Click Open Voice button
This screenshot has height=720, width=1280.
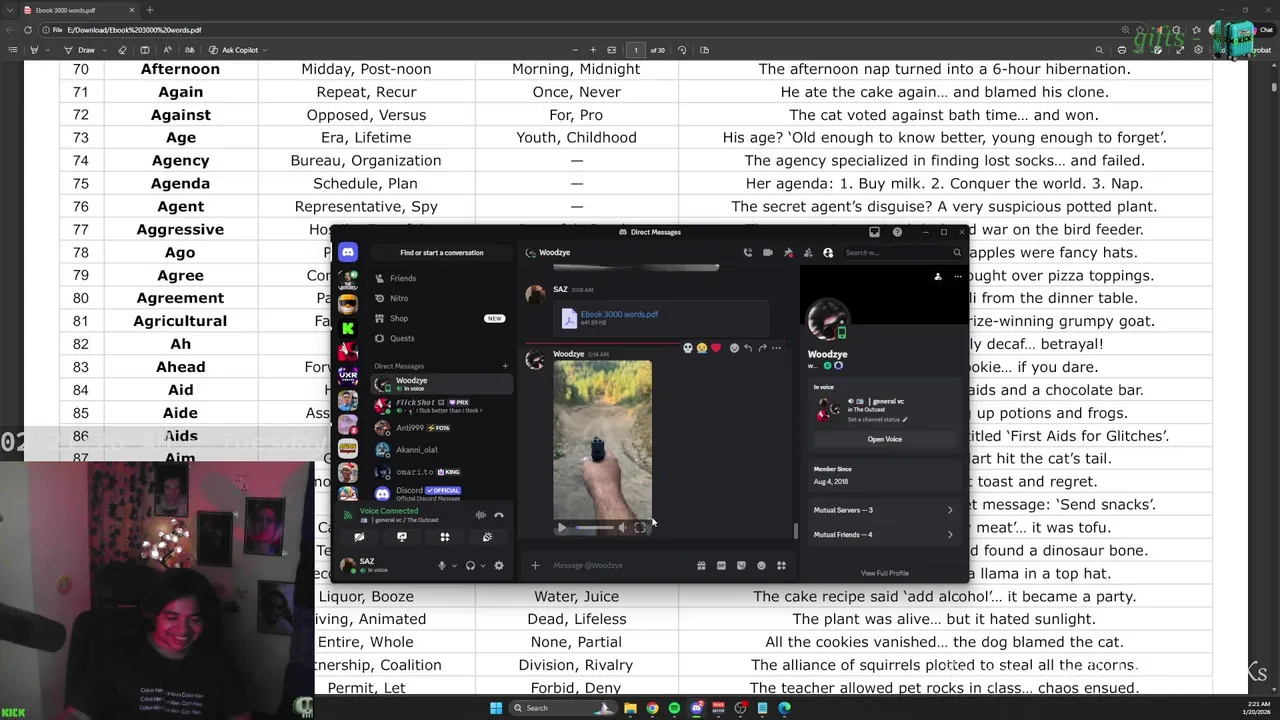[884, 439]
